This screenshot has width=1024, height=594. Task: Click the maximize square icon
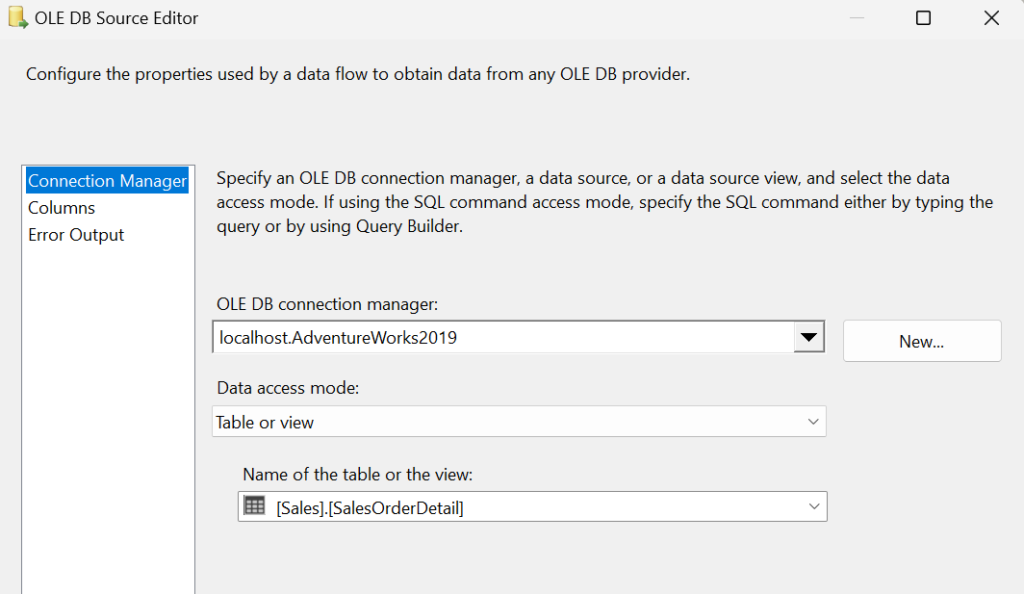pos(923,17)
